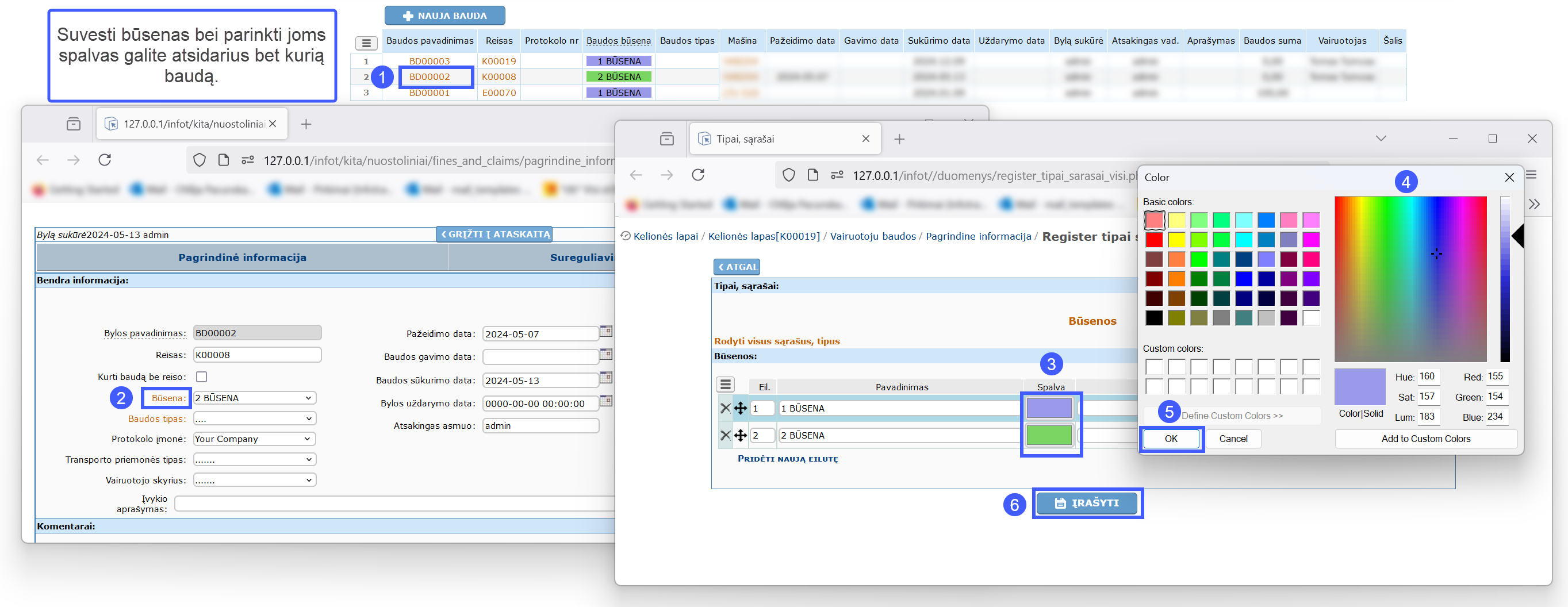Image resolution: width=1568 pixels, height=607 pixels.
Task: Open calendar for Baudos sūkurimo data
Action: pos(605,378)
